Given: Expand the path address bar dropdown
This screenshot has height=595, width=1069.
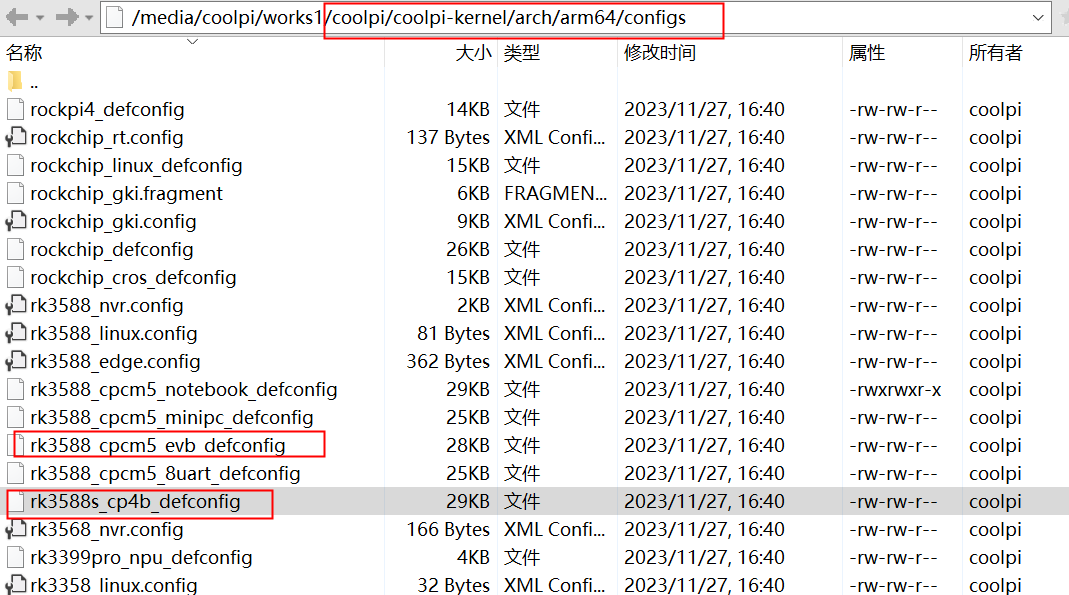Looking at the screenshot, I should [1038, 18].
